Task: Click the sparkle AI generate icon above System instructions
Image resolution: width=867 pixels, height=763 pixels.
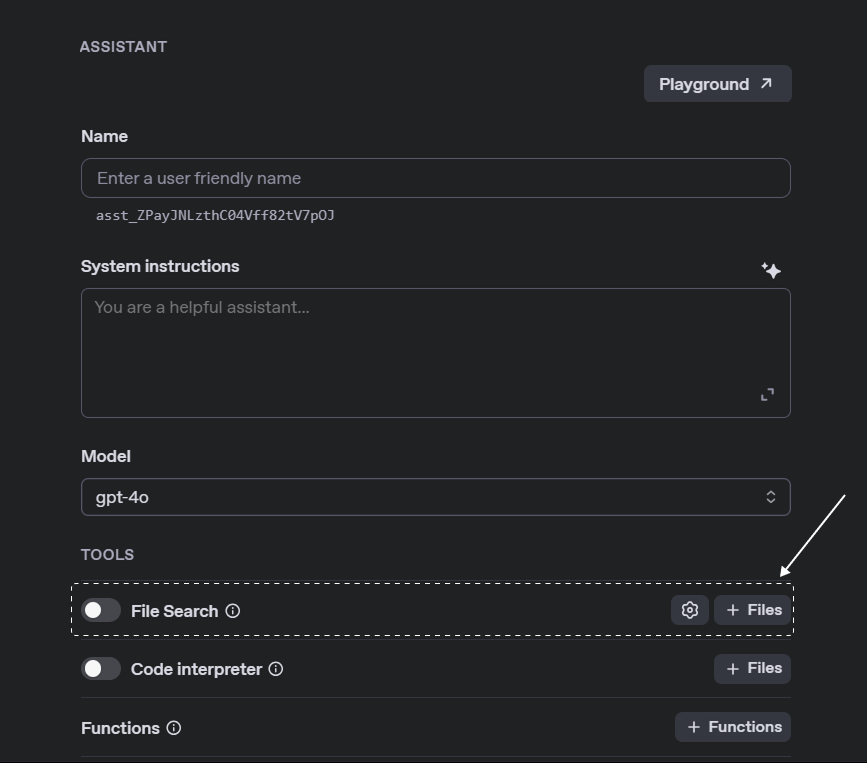Action: tap(771, 269)
